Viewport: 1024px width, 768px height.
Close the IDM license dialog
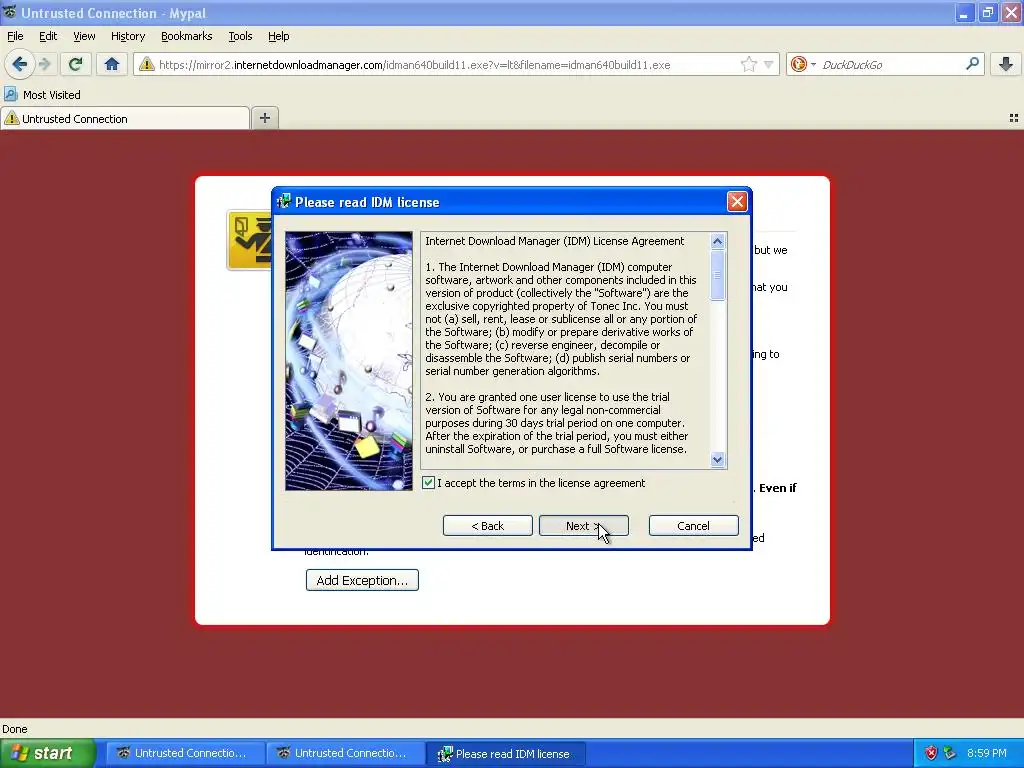(x=737, y=202)
